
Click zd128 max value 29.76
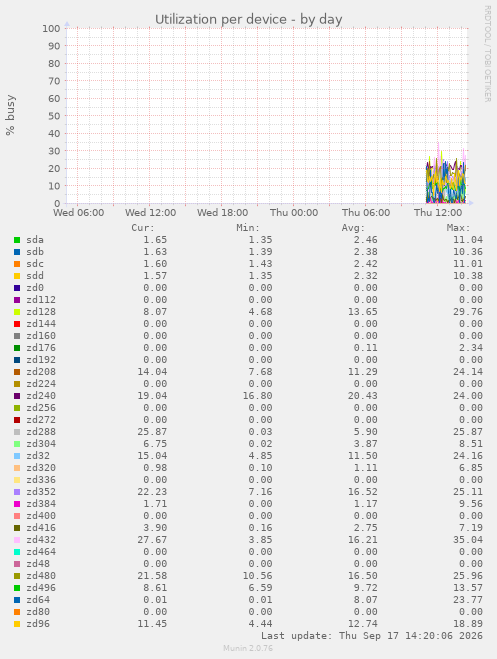[468, 312]
